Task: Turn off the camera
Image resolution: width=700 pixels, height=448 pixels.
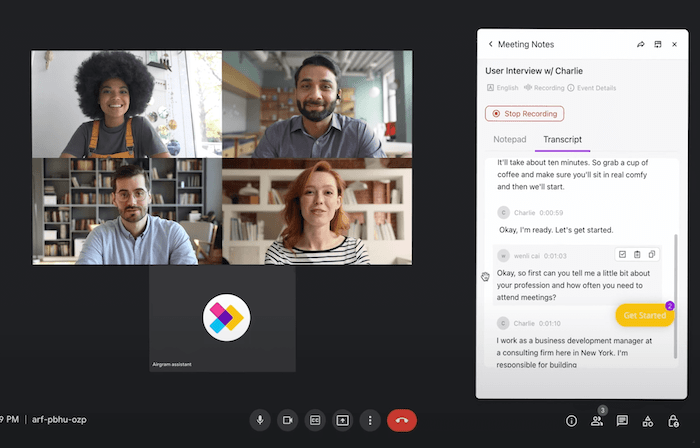Action: [288, 420]
